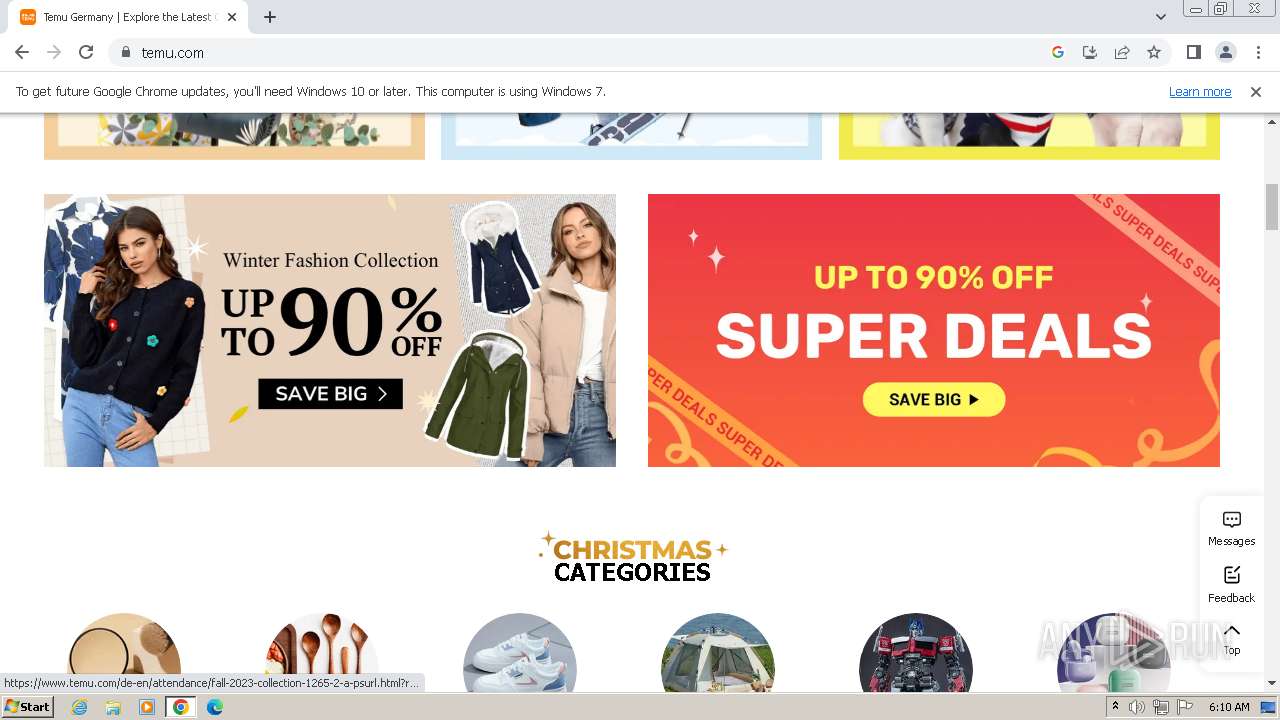The height and width of the screenshot is (720, 1280).
Task: Dismiss the Chrome update notification bar
Action: [1256, 91]
